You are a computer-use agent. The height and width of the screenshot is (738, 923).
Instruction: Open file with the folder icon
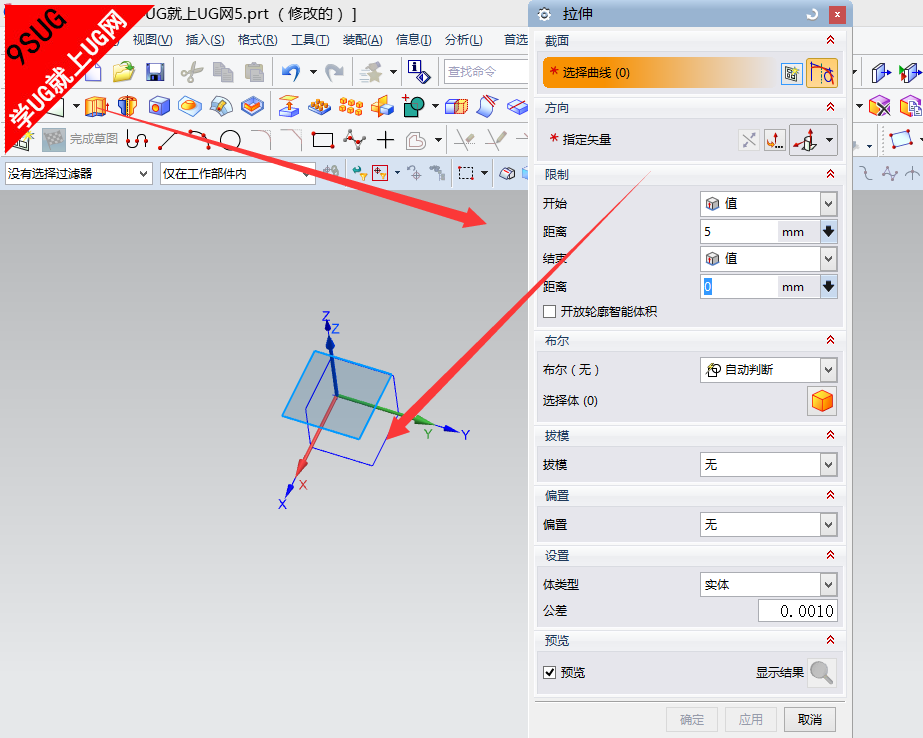click(124, 72)
